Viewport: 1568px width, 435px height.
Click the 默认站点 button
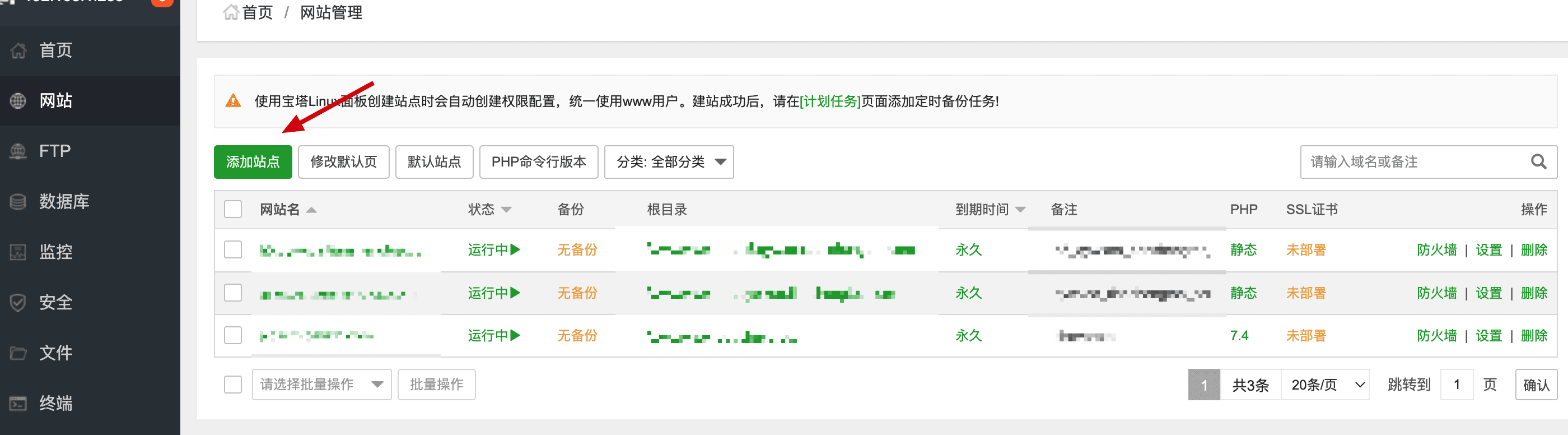coord(434,162)
